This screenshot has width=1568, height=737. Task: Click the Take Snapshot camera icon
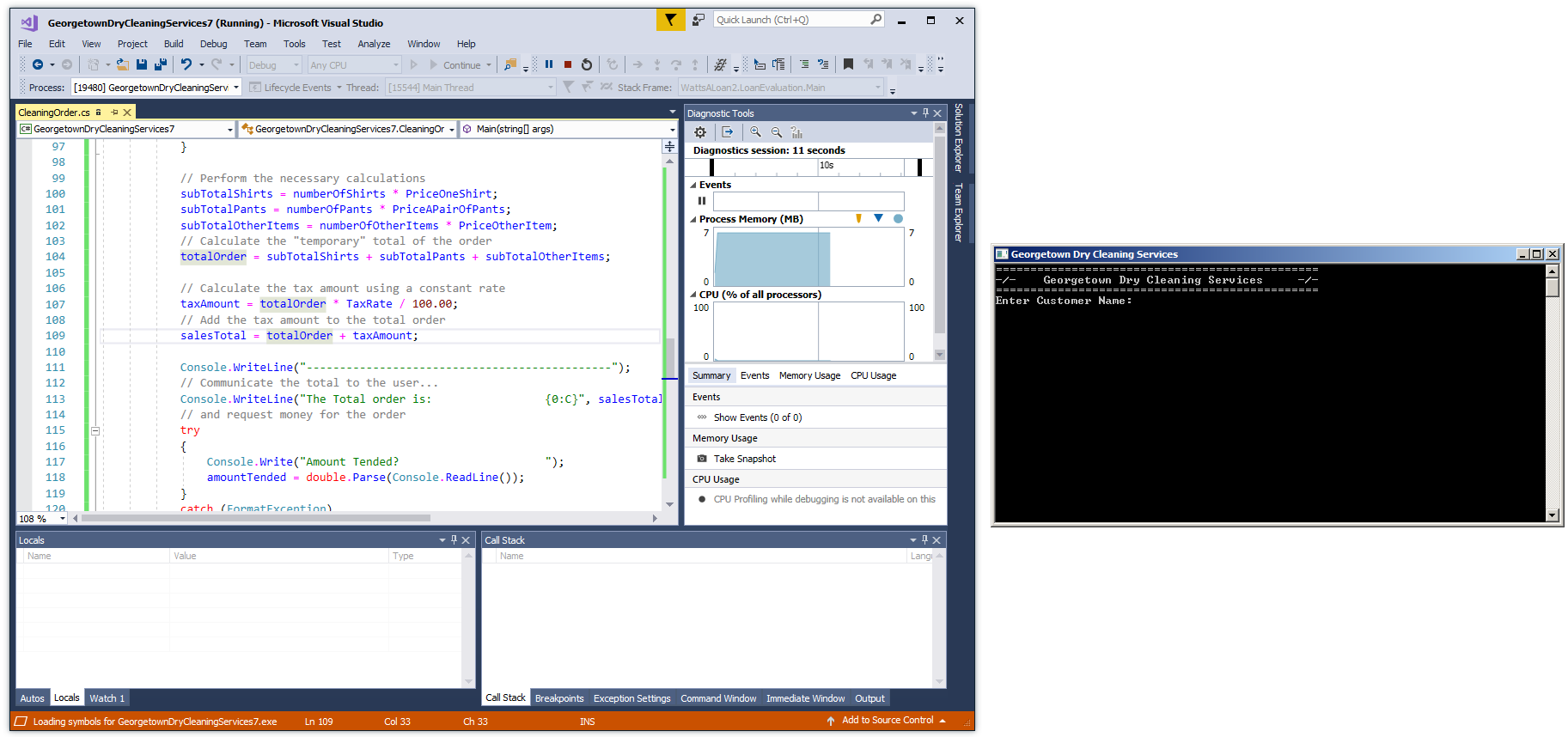tap(702, 459)
